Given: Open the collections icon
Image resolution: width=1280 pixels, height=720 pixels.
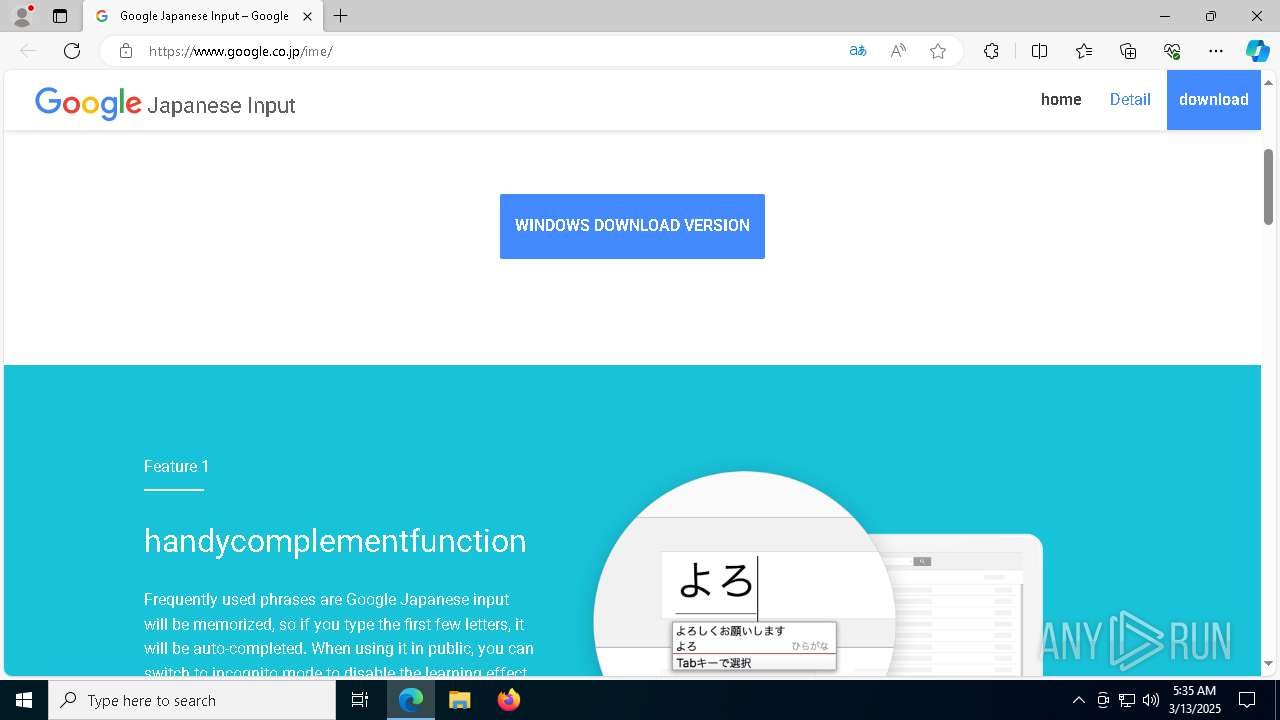Looking at the screenshot, I should tap(1128, 51).
